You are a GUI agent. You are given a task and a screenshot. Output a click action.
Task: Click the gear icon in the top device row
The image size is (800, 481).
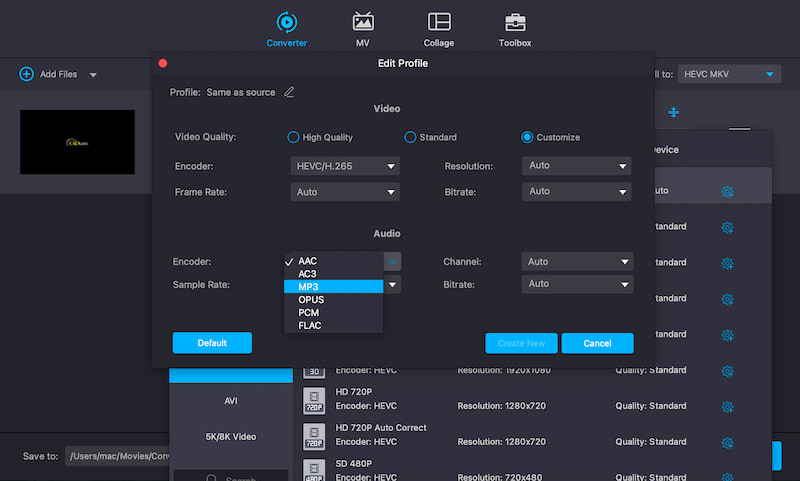point(727,190)
